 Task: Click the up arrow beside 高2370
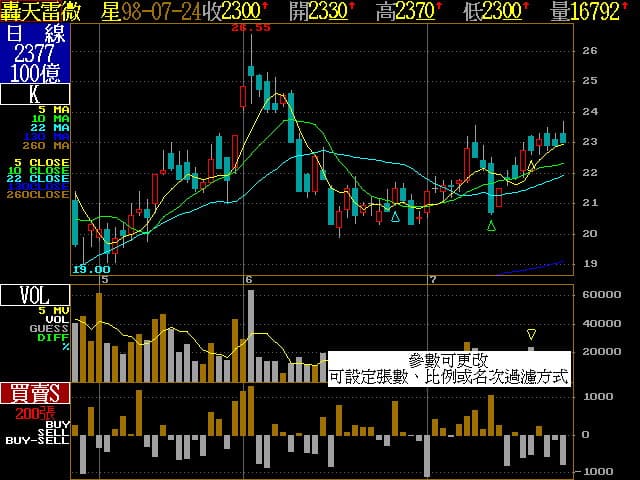[441, 9]
